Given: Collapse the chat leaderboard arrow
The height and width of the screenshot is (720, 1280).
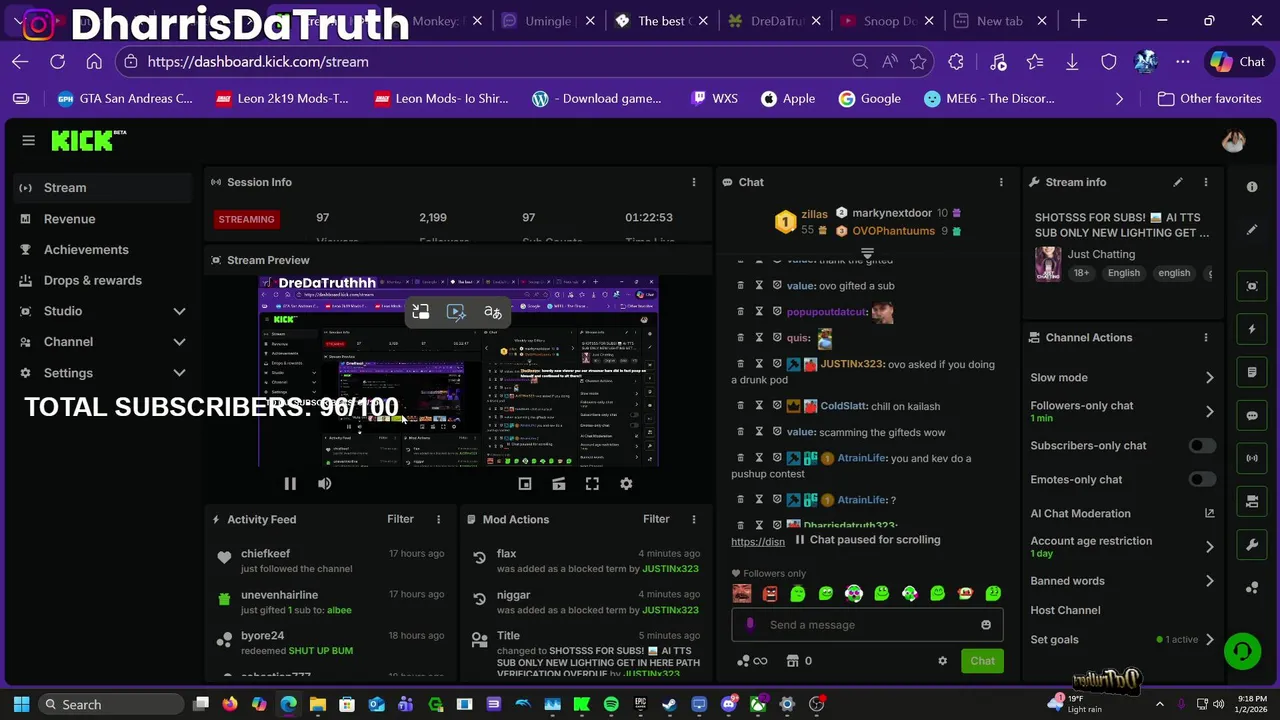Looking at the screenshot, I should point(867,253).
